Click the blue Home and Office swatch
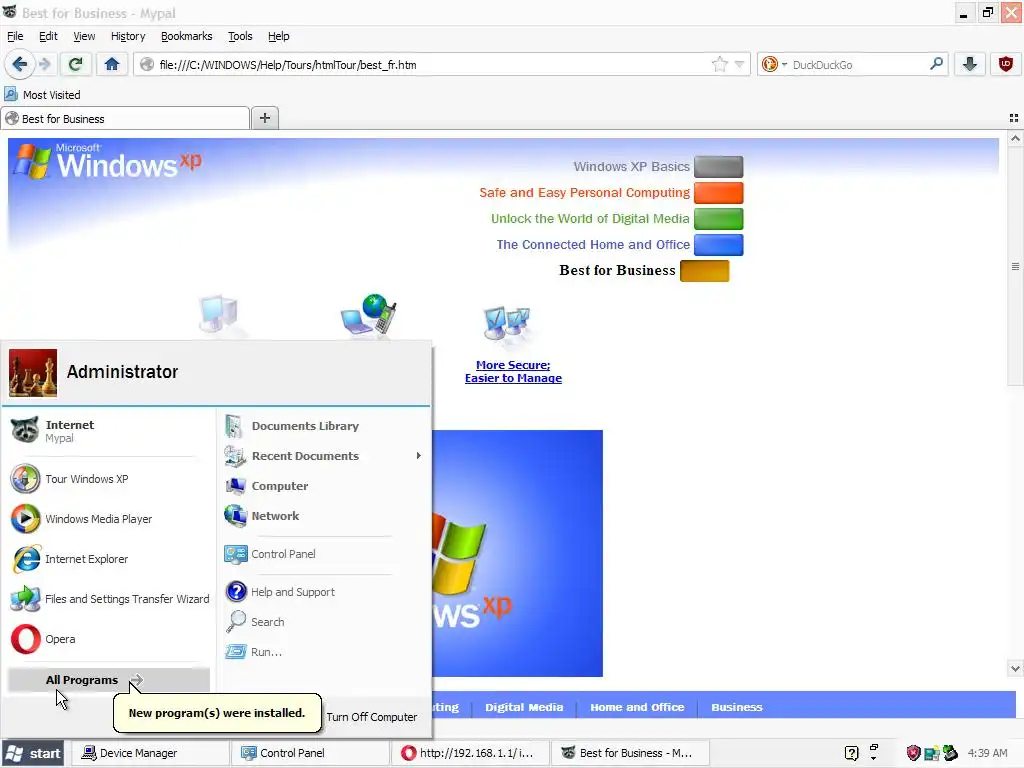The width and height of the screenshot is (1024, 768). (x=718, y=245)
